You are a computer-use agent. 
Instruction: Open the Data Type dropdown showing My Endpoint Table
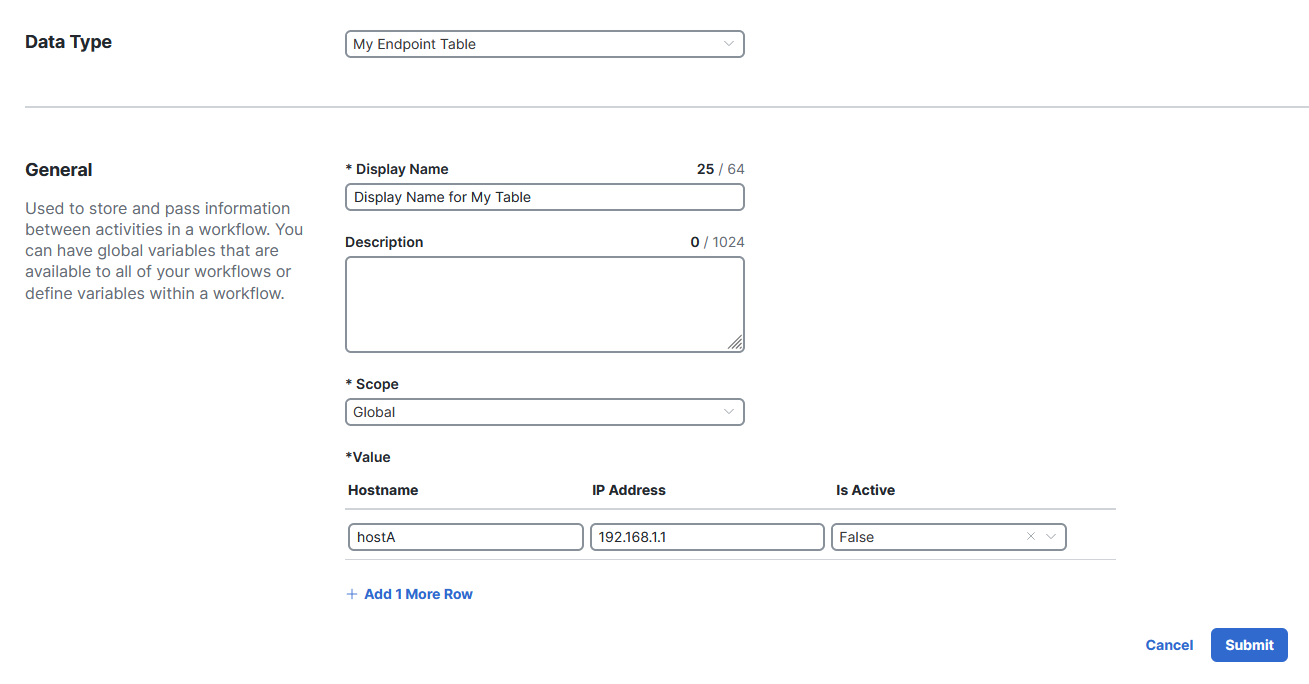click(544, 44)
